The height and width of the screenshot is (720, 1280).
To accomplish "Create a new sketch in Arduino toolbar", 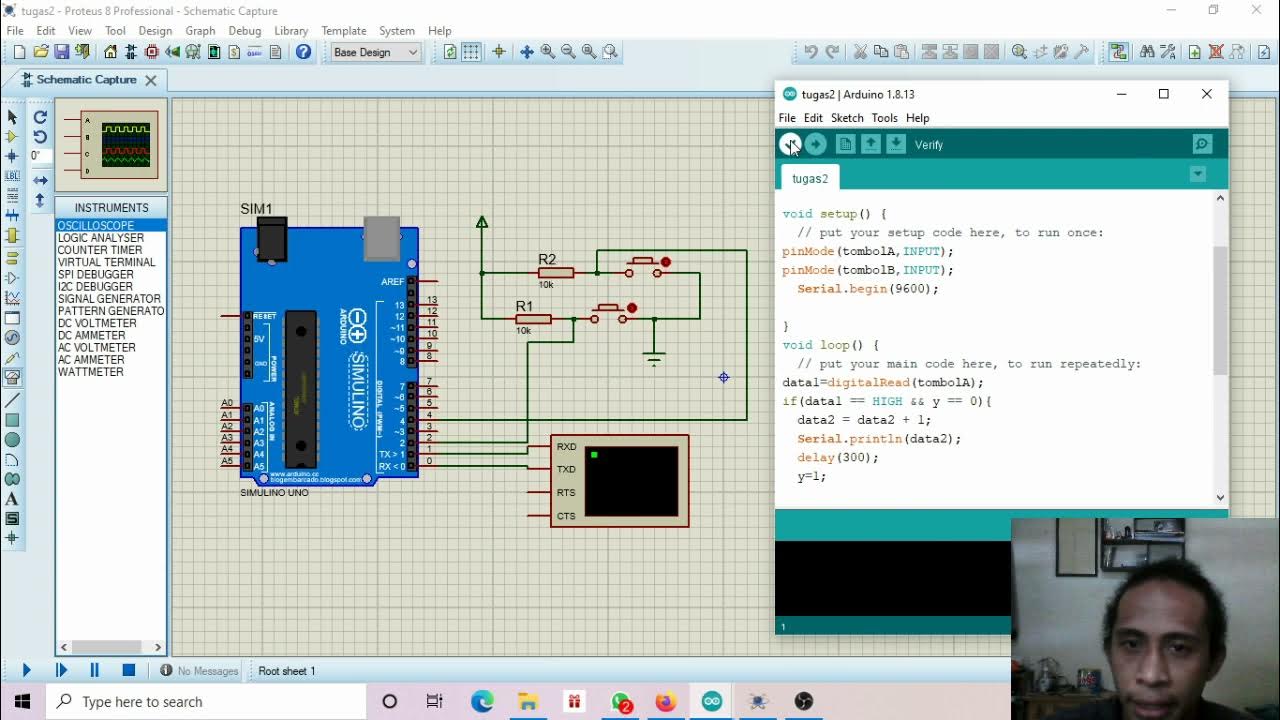I will 845,145.
